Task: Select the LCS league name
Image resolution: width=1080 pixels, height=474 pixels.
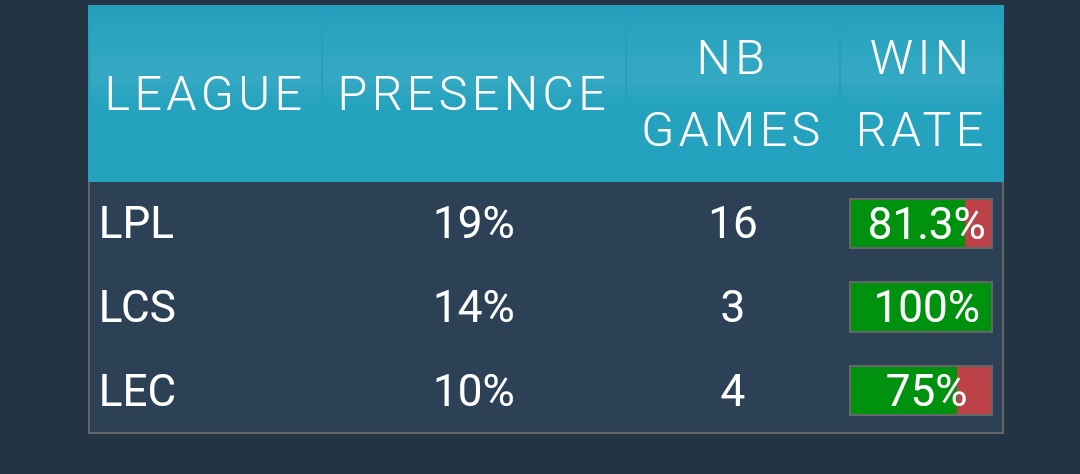Action: (x=138, y=307)
